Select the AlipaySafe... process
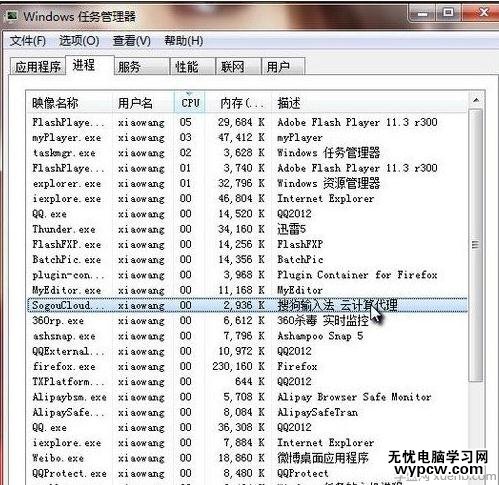 (x=247, y=412)
